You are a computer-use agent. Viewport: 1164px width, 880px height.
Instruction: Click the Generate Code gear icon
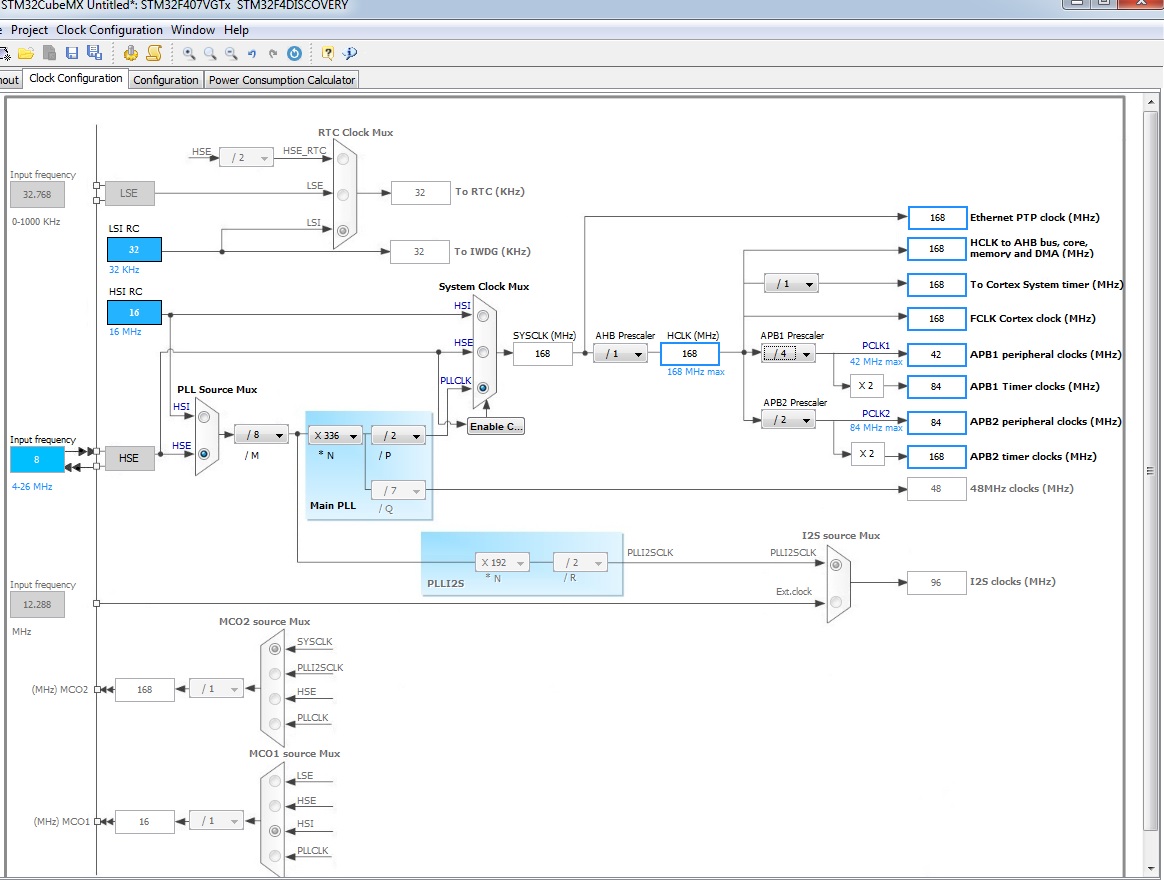point(131,53)
